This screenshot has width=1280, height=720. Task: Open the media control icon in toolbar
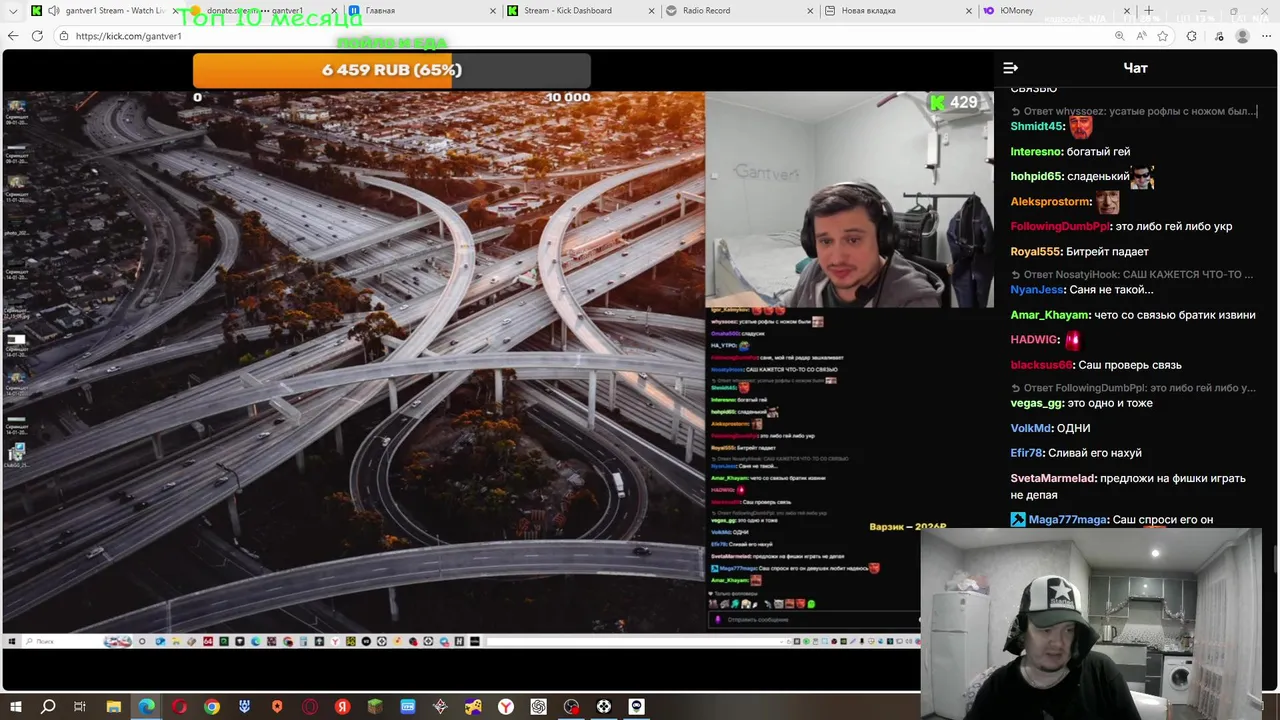pos(1217,36)
